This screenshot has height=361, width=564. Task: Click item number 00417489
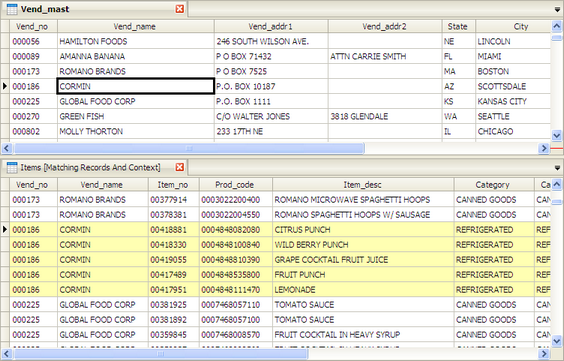tap(174, 275)
